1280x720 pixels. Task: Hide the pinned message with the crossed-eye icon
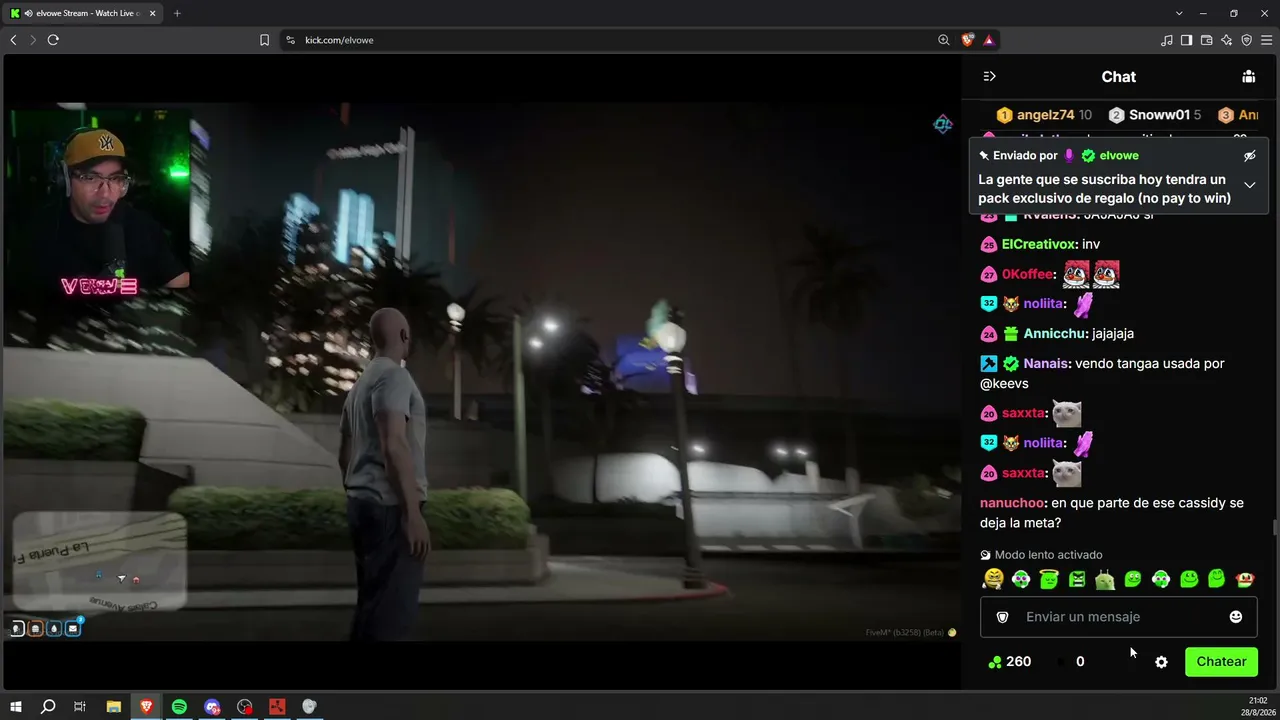click(1249, 156)
